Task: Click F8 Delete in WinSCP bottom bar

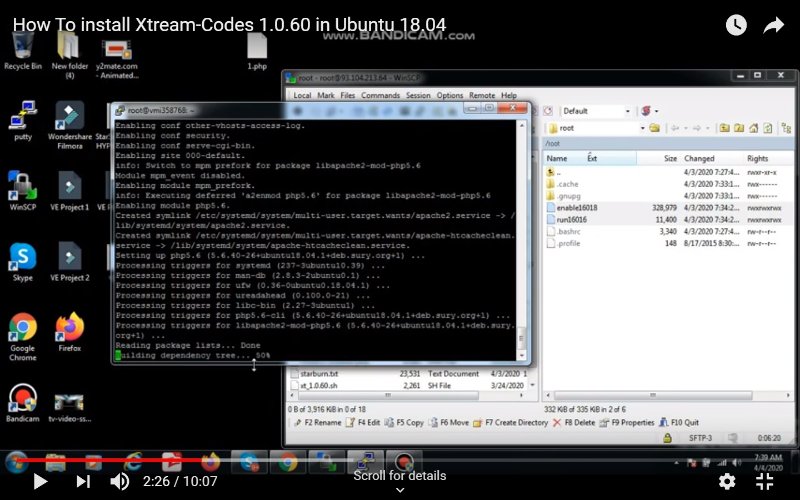Action: coord(574,422)
